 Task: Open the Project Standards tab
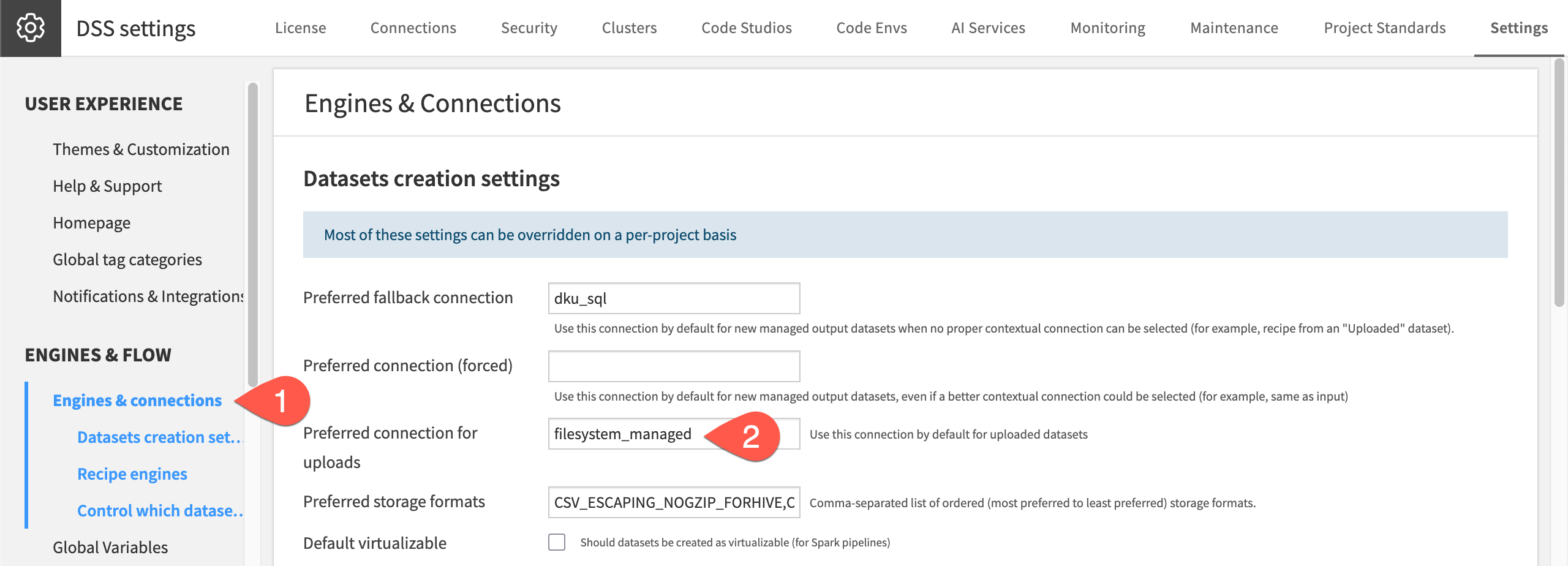[1384, 28]
